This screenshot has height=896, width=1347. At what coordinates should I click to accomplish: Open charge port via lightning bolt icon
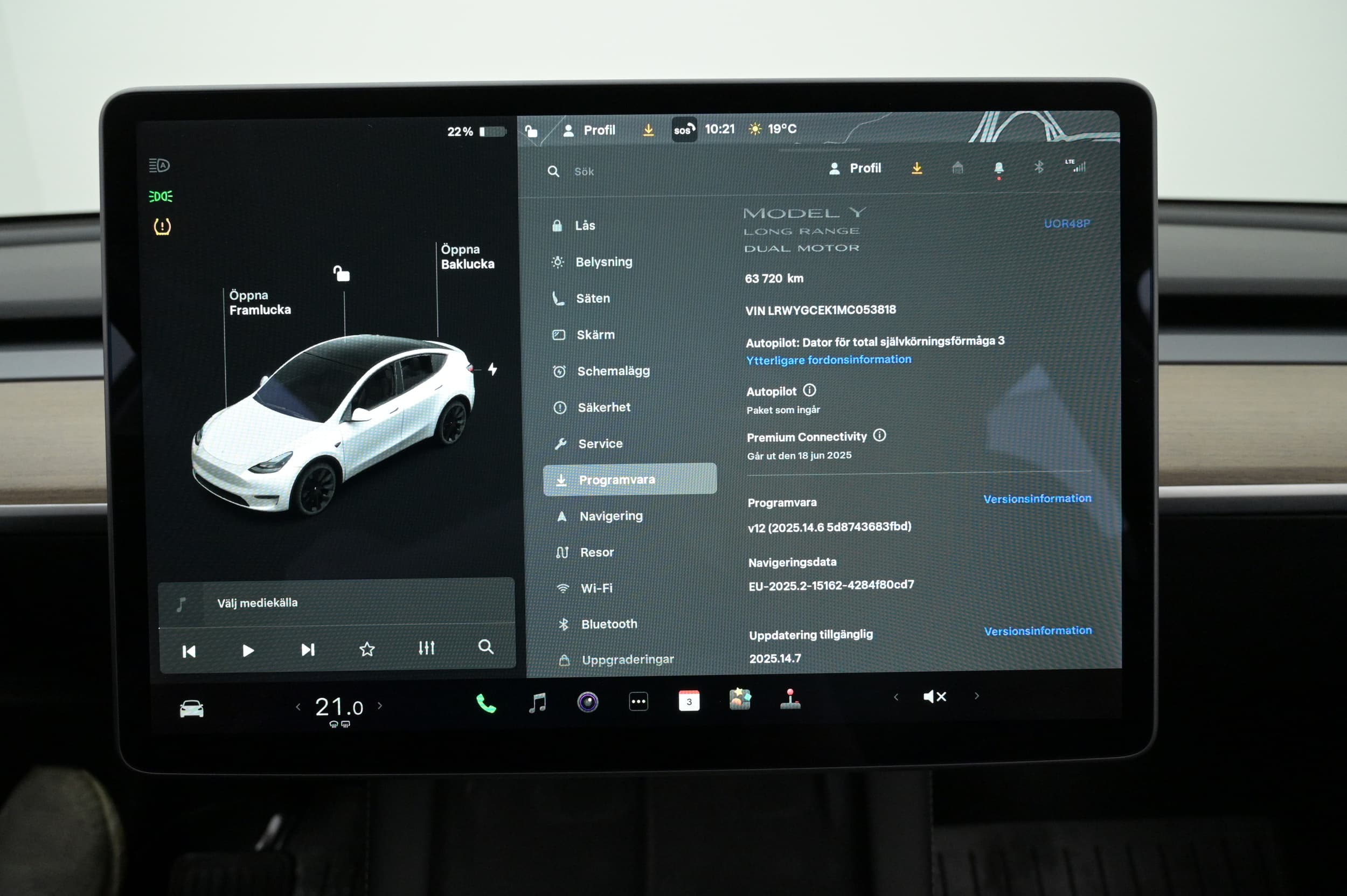coord(492,369)
